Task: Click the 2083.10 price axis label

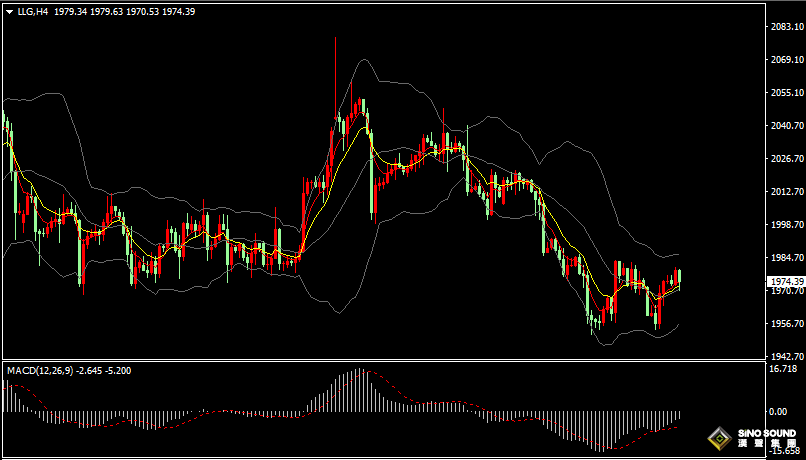Action: [787, 27]
